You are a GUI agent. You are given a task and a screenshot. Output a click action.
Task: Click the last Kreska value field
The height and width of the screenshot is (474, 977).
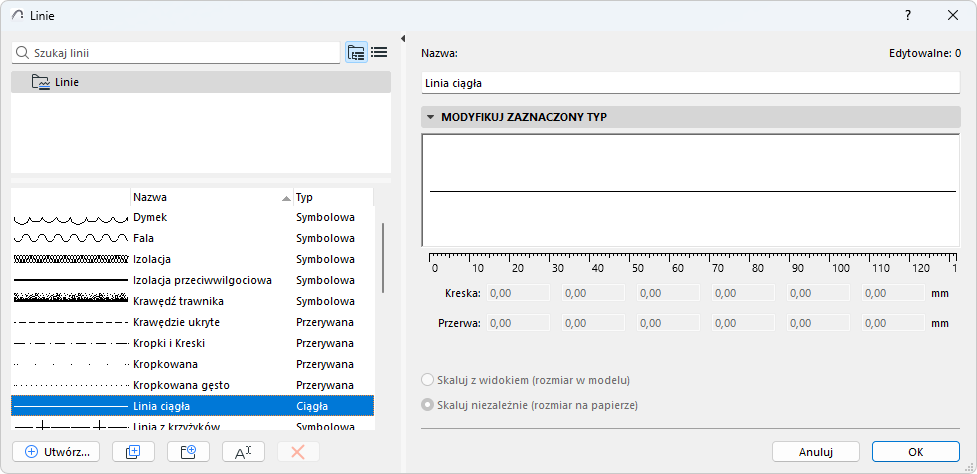[x=894, y=293]
